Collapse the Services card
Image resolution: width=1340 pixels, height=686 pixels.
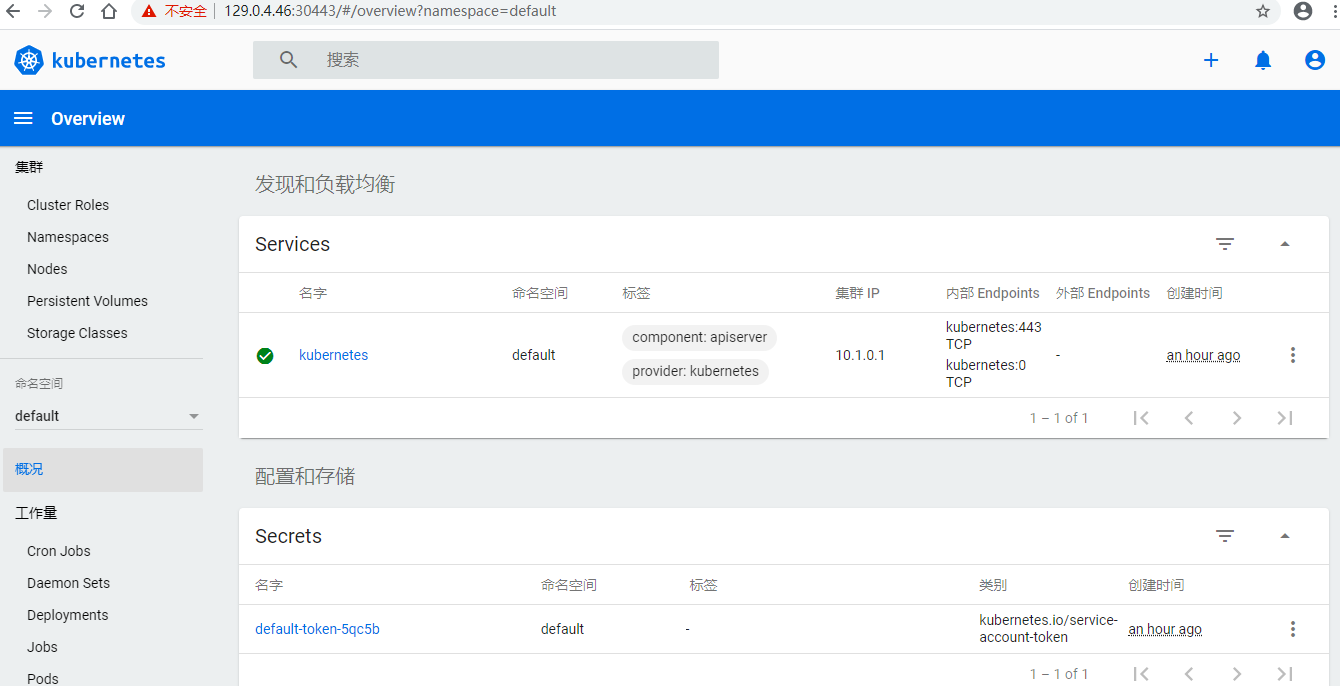coord(1285,244)
